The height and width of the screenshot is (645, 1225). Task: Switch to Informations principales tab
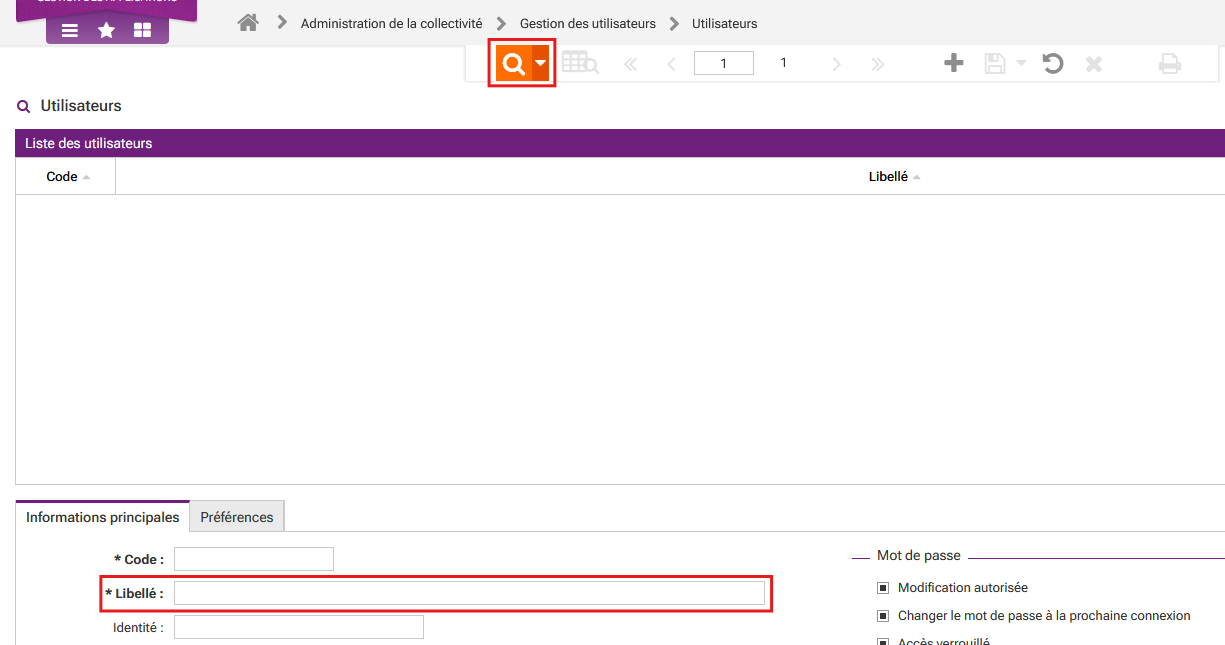(x=103, y=517)
